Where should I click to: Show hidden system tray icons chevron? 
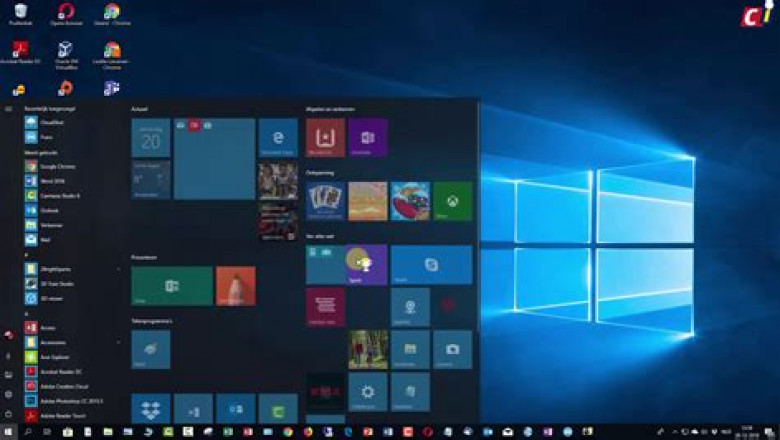675,432
